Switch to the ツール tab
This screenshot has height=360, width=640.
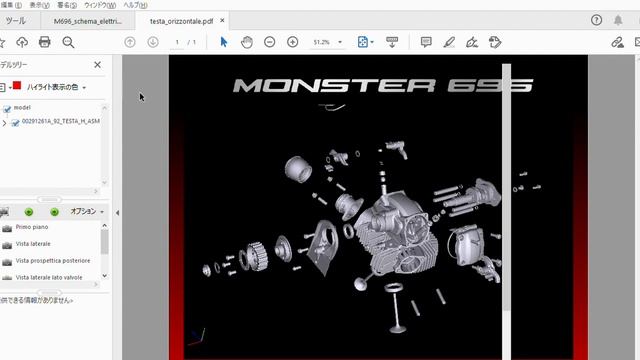pyautogui.click(x=16, y=21)
